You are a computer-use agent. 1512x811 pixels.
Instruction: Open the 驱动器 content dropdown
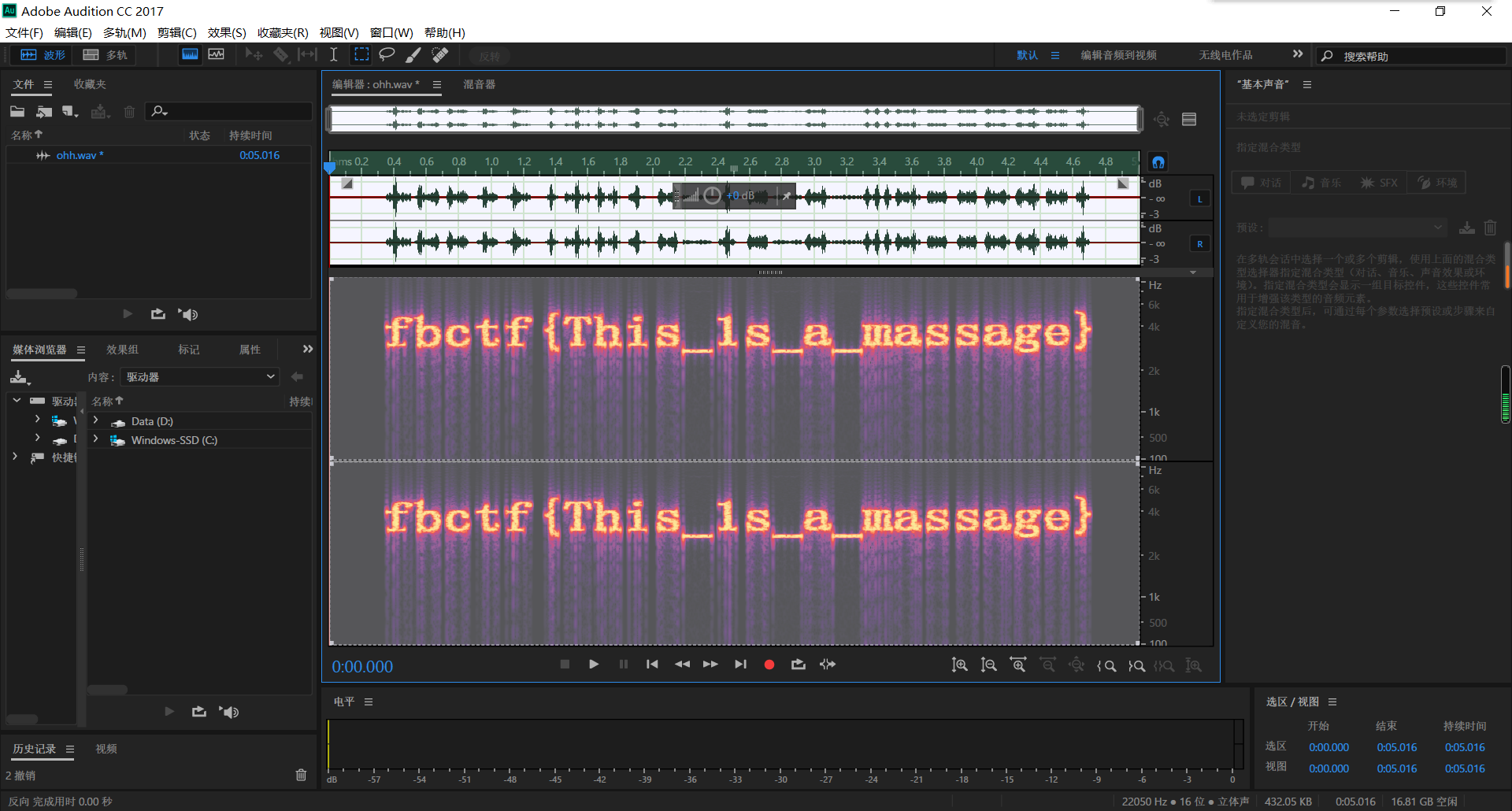click(201, 377)
